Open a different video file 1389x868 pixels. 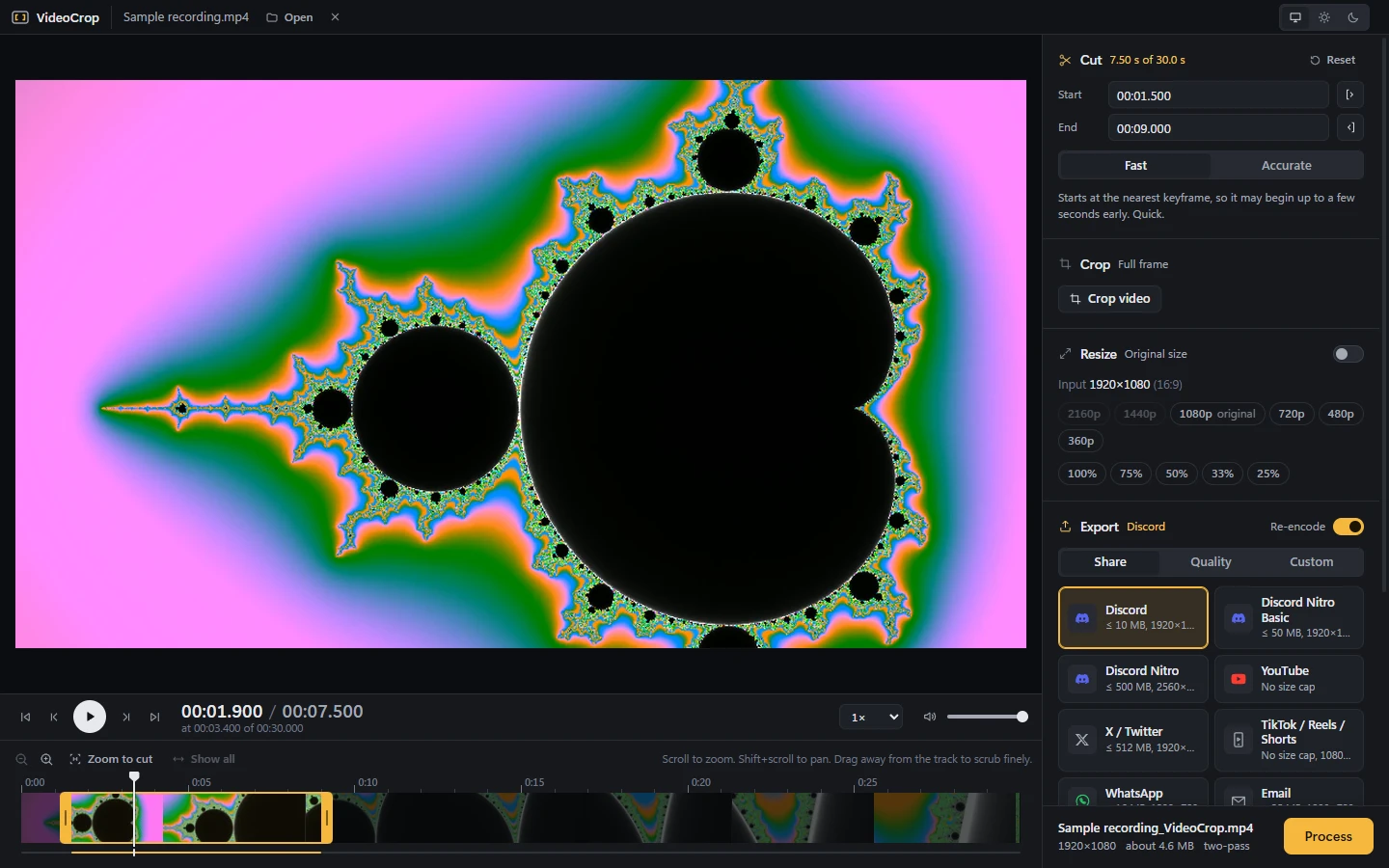[289, 17]
